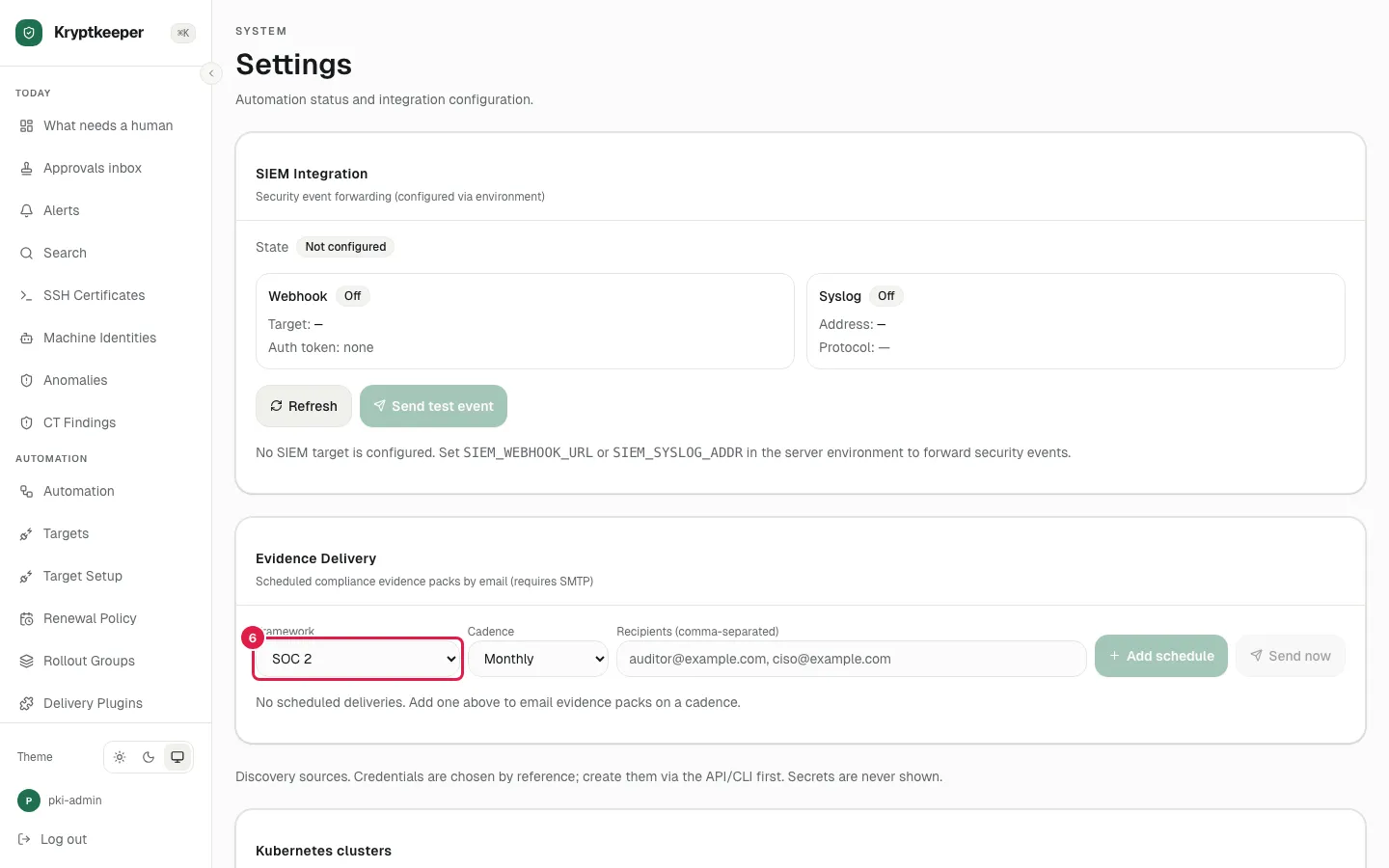Go to SSH Certificates page
This screenshot has height=868, width=1389.
tap(105, 296)
